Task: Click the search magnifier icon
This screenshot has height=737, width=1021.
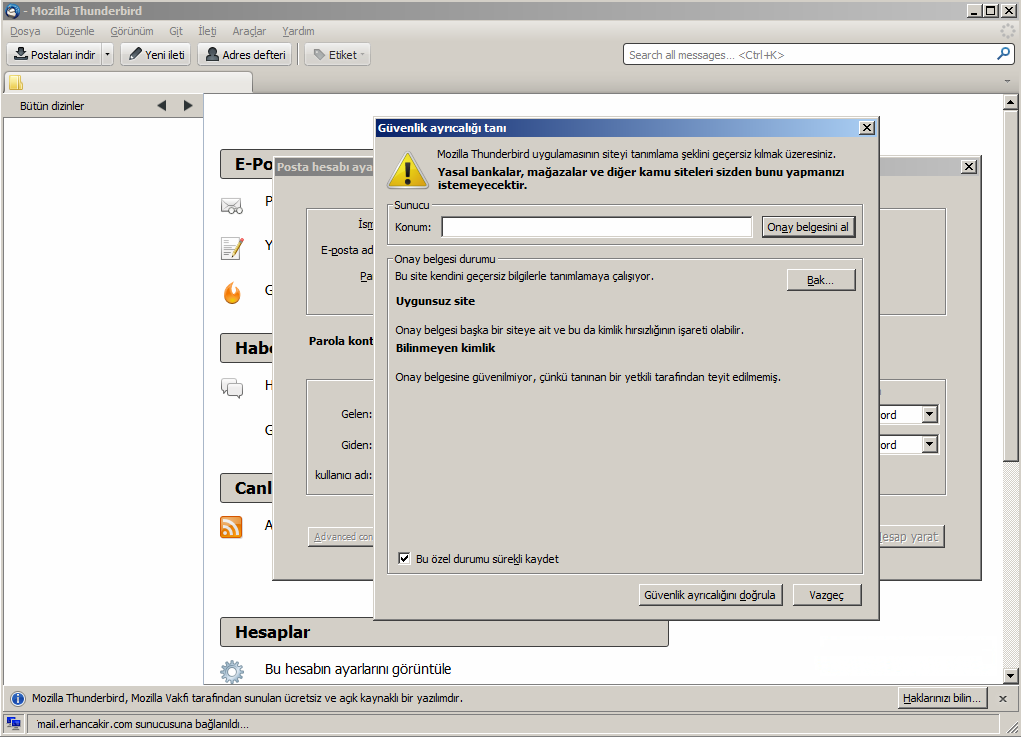Action: (1003, 54)
